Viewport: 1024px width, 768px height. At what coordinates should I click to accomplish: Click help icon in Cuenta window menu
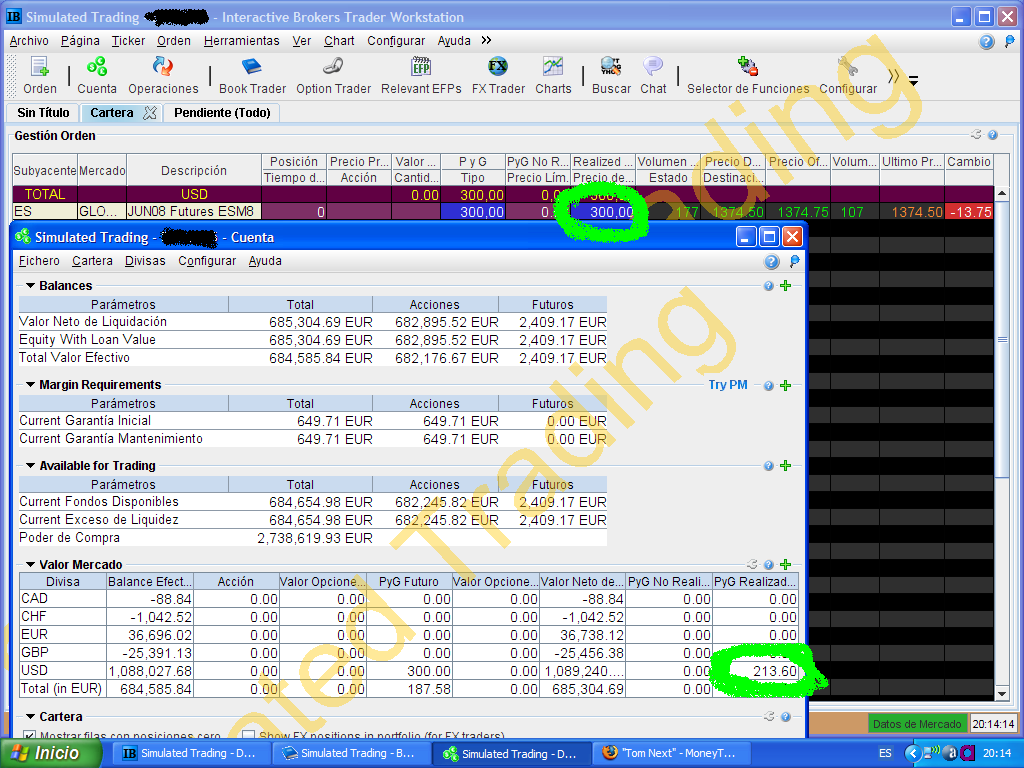coord(771,262)
